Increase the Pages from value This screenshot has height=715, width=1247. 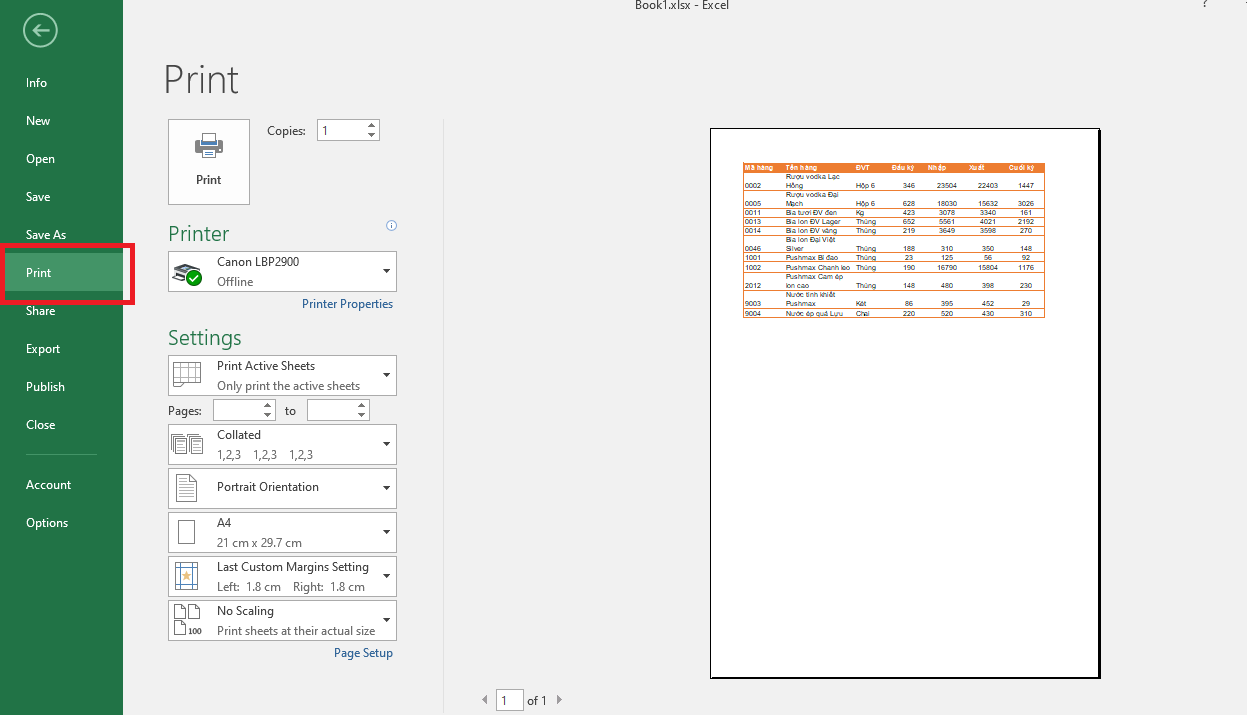click(268, 405)
